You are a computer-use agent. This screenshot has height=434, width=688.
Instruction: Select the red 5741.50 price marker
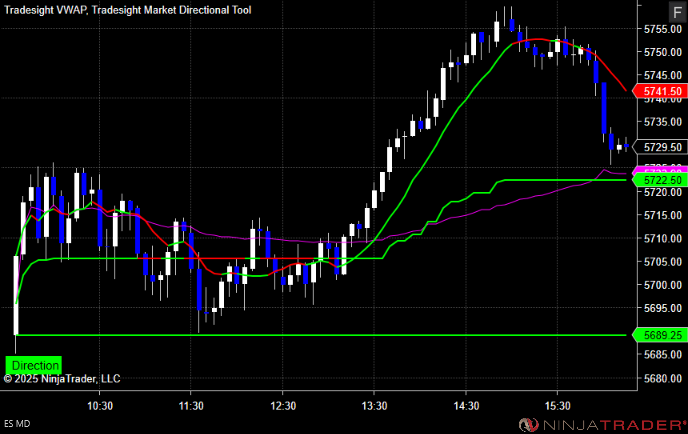[659, 91]
